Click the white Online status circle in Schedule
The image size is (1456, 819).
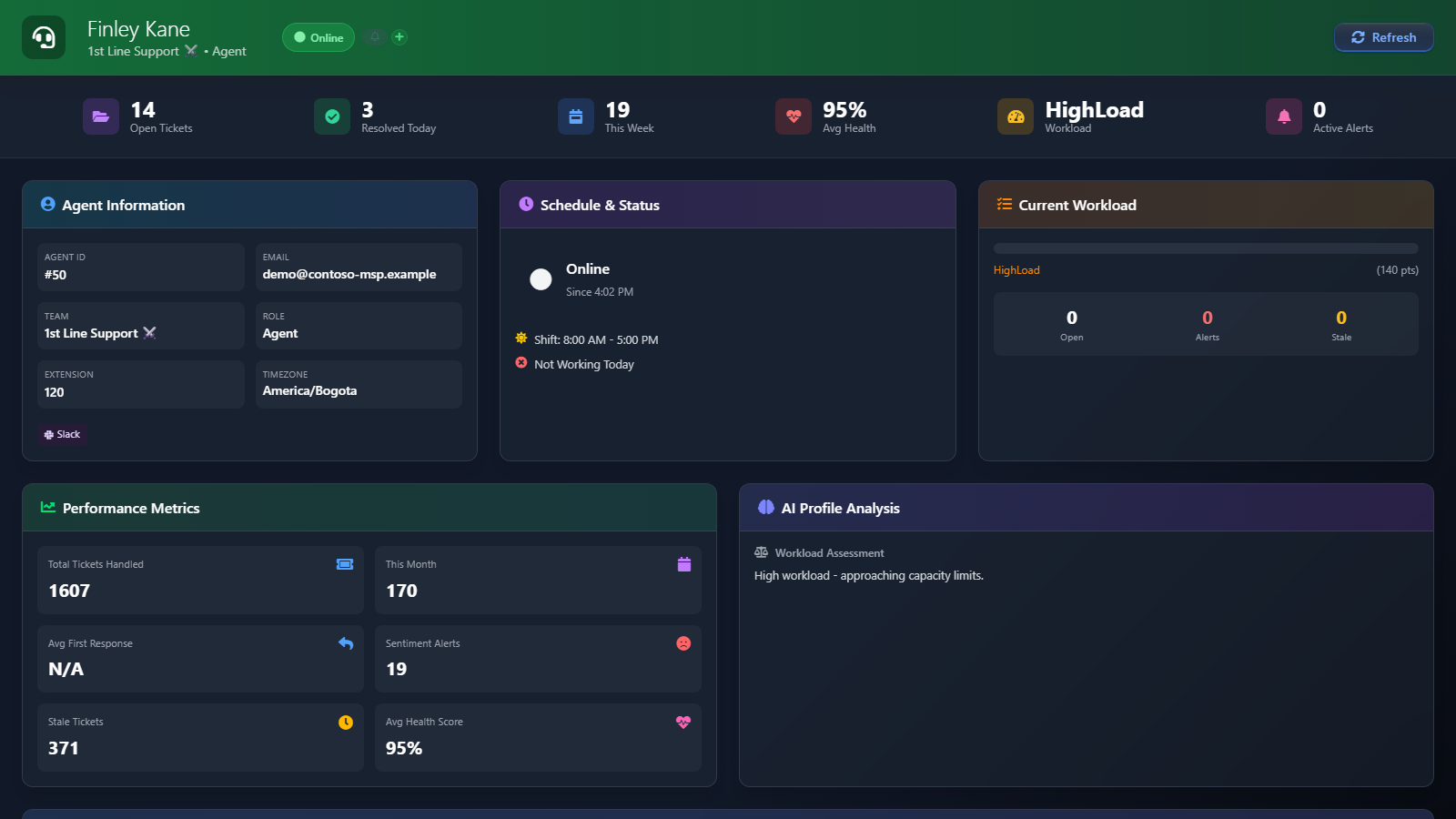[541, 279]
